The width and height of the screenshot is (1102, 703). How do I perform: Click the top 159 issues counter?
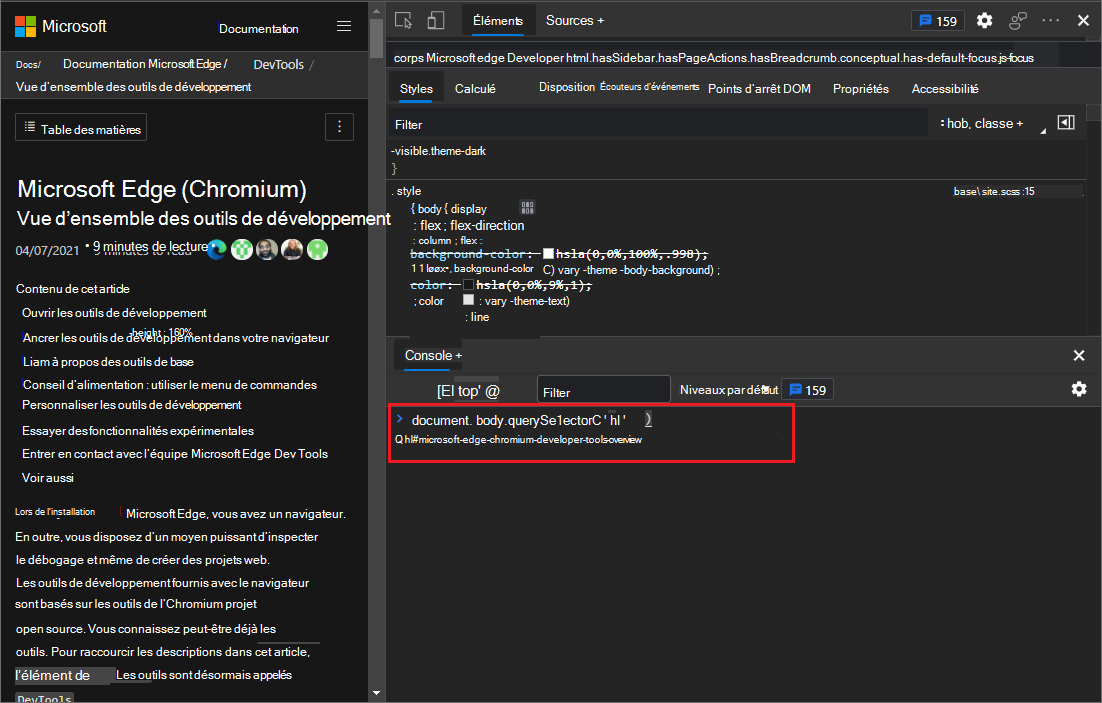[938, 21]
